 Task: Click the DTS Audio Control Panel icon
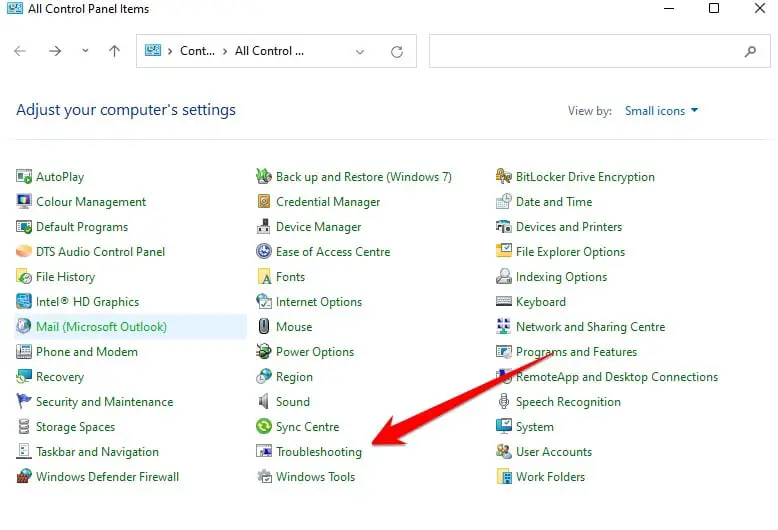point(24,251)
